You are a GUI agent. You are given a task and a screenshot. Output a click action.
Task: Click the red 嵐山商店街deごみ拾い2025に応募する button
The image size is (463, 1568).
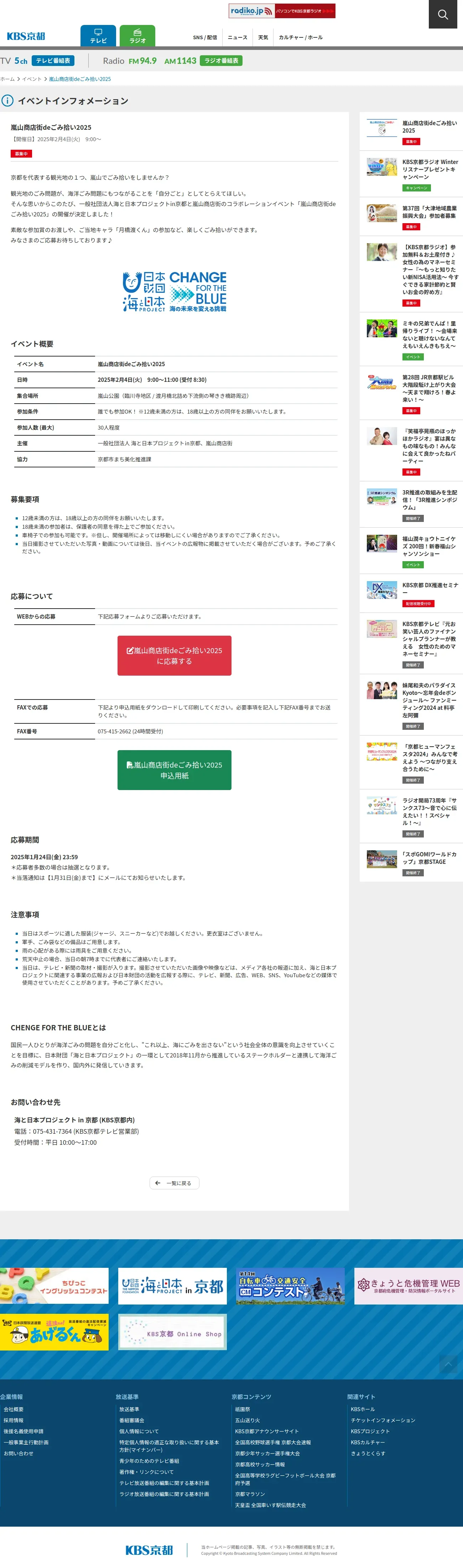click(x=175, y=656)
